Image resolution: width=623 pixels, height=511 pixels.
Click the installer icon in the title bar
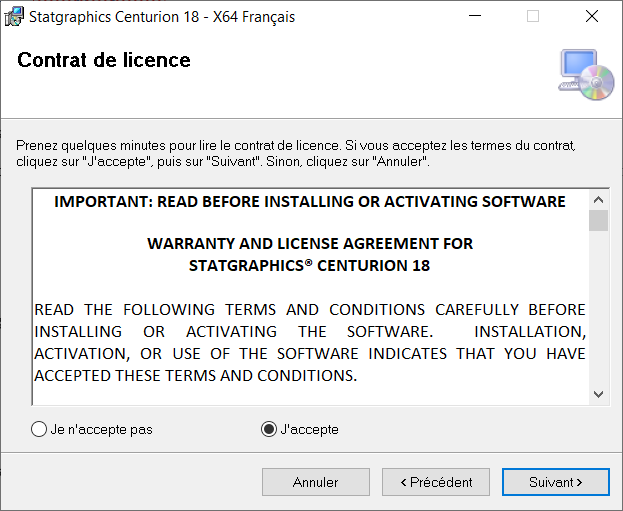(14, 17)
